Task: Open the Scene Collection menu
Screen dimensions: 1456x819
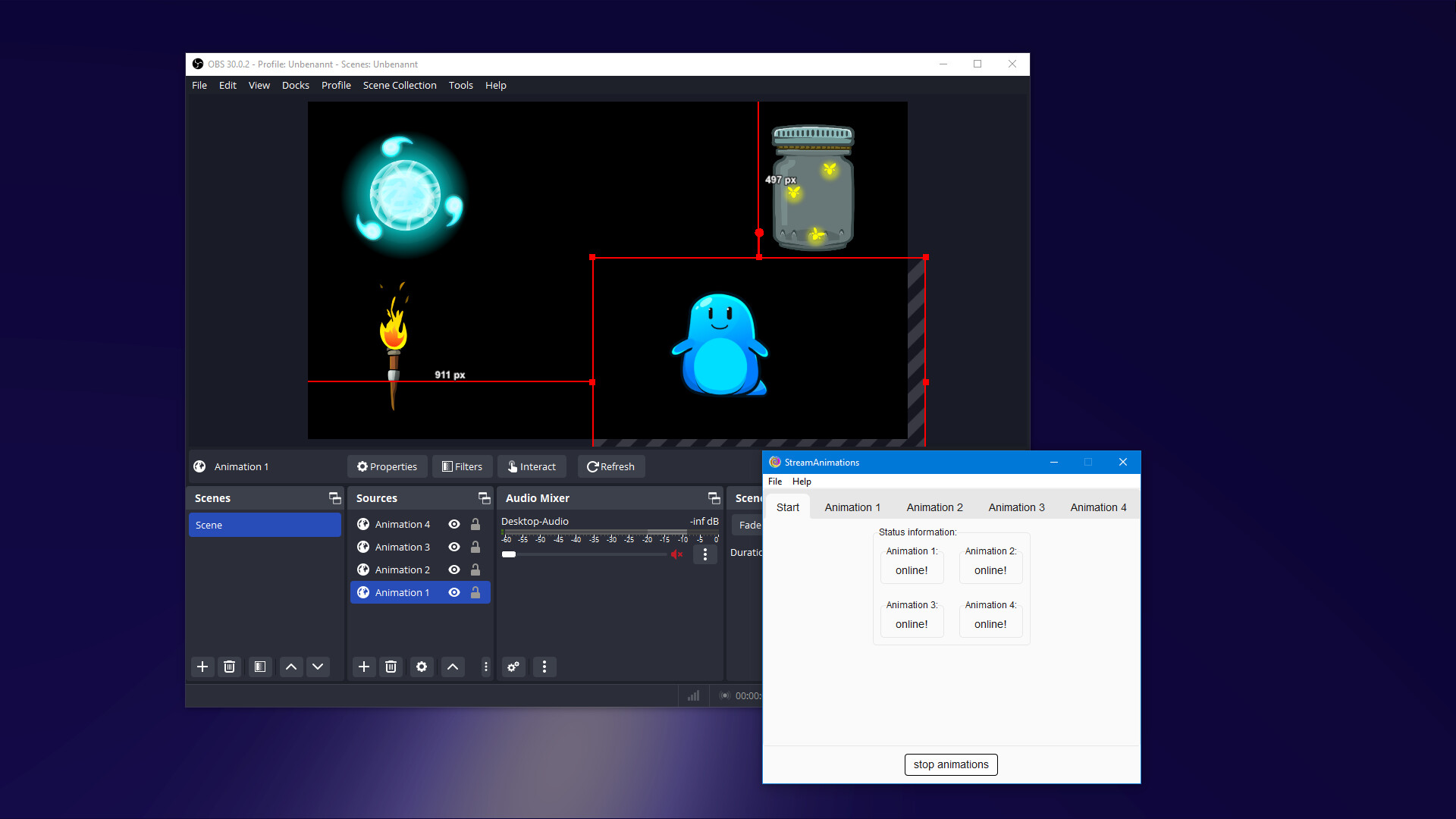Action: point(400,85)
